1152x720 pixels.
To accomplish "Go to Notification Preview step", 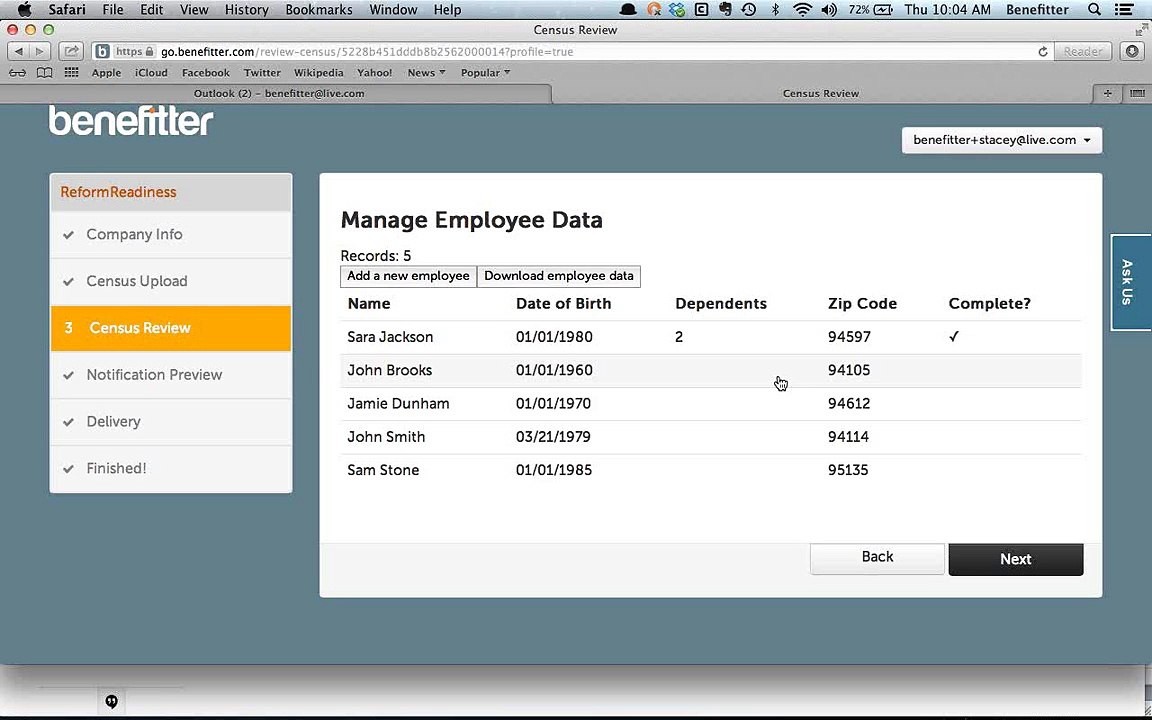I will (x=170, y=375).
